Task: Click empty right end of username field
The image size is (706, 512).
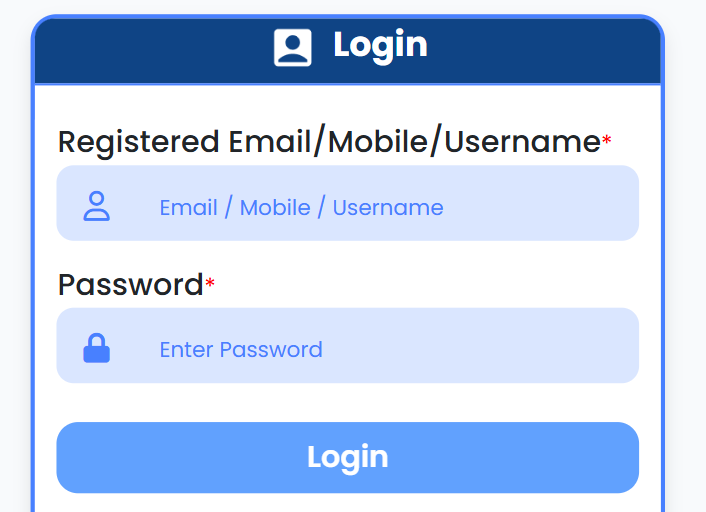Action: click(580, 203)
